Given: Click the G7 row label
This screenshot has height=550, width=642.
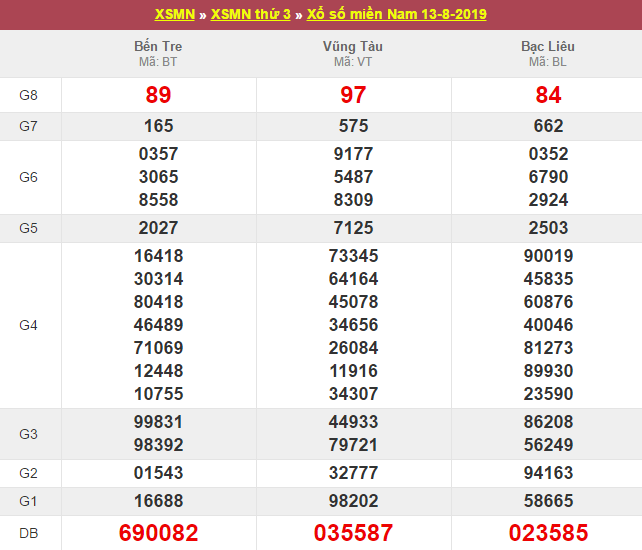Looking at the screenshot, I should [x=28, y=126].
